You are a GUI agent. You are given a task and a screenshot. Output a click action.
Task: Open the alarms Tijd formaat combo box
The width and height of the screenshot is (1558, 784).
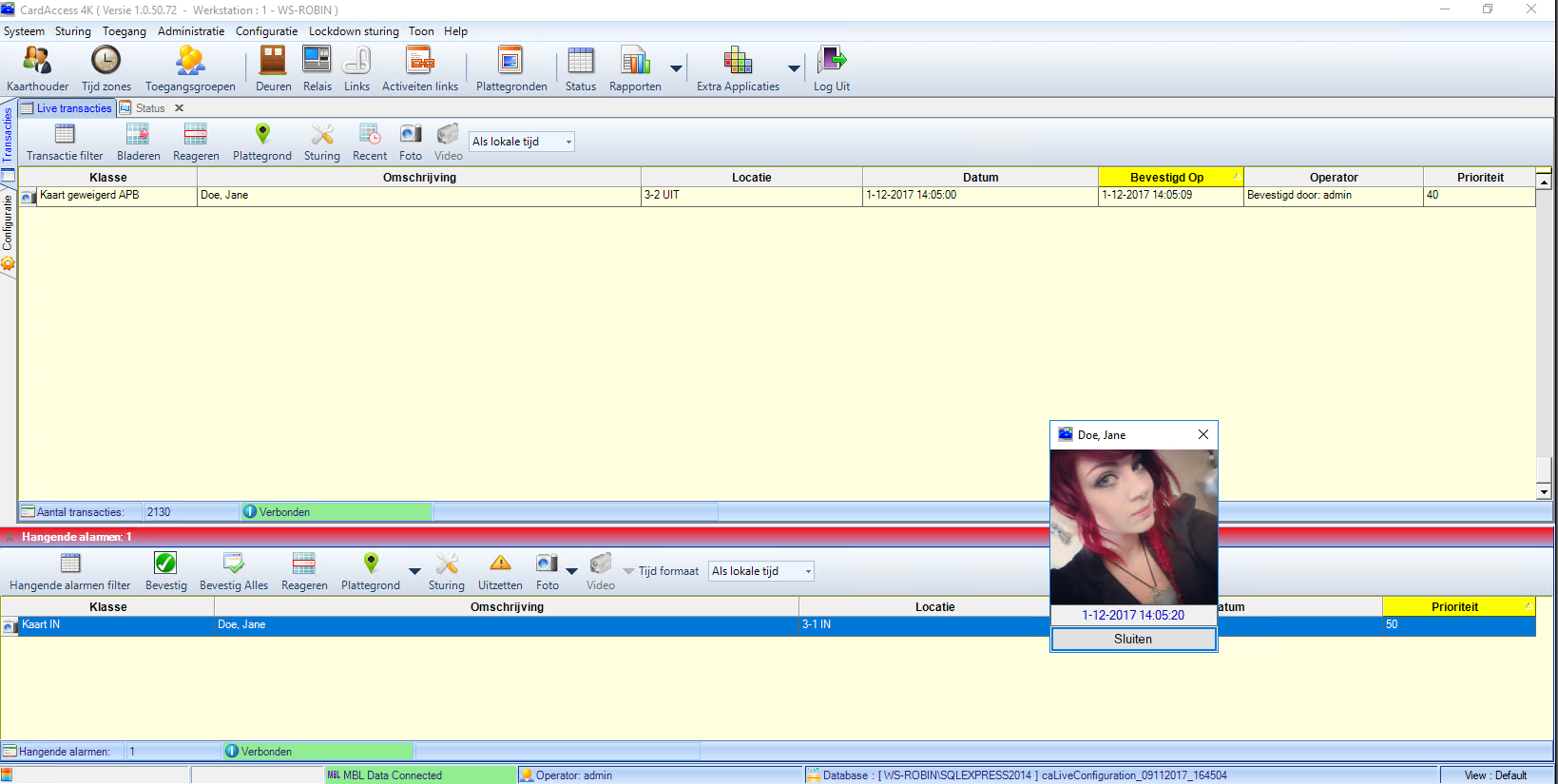(761, 571)
